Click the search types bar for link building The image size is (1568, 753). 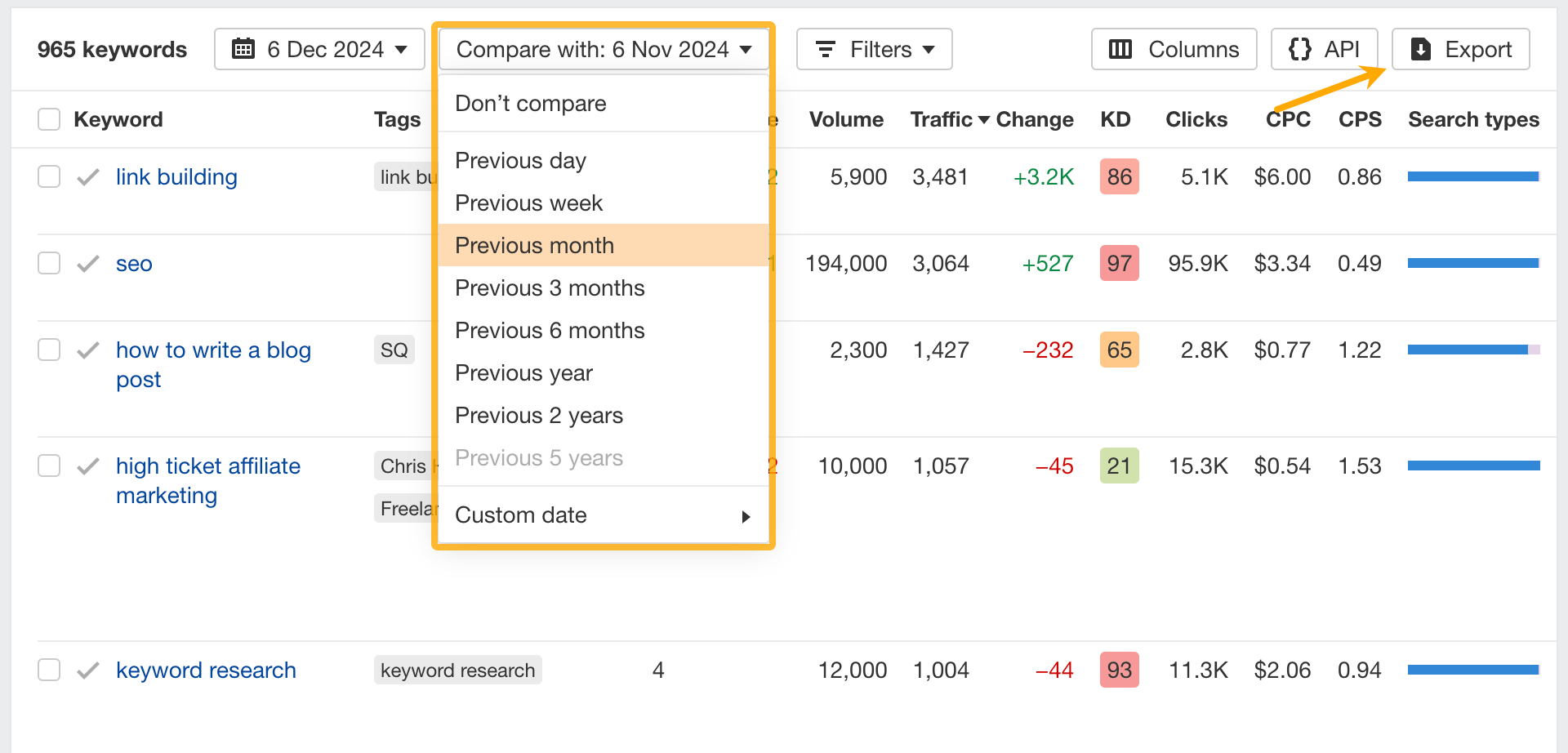(x=1473, y=176)
